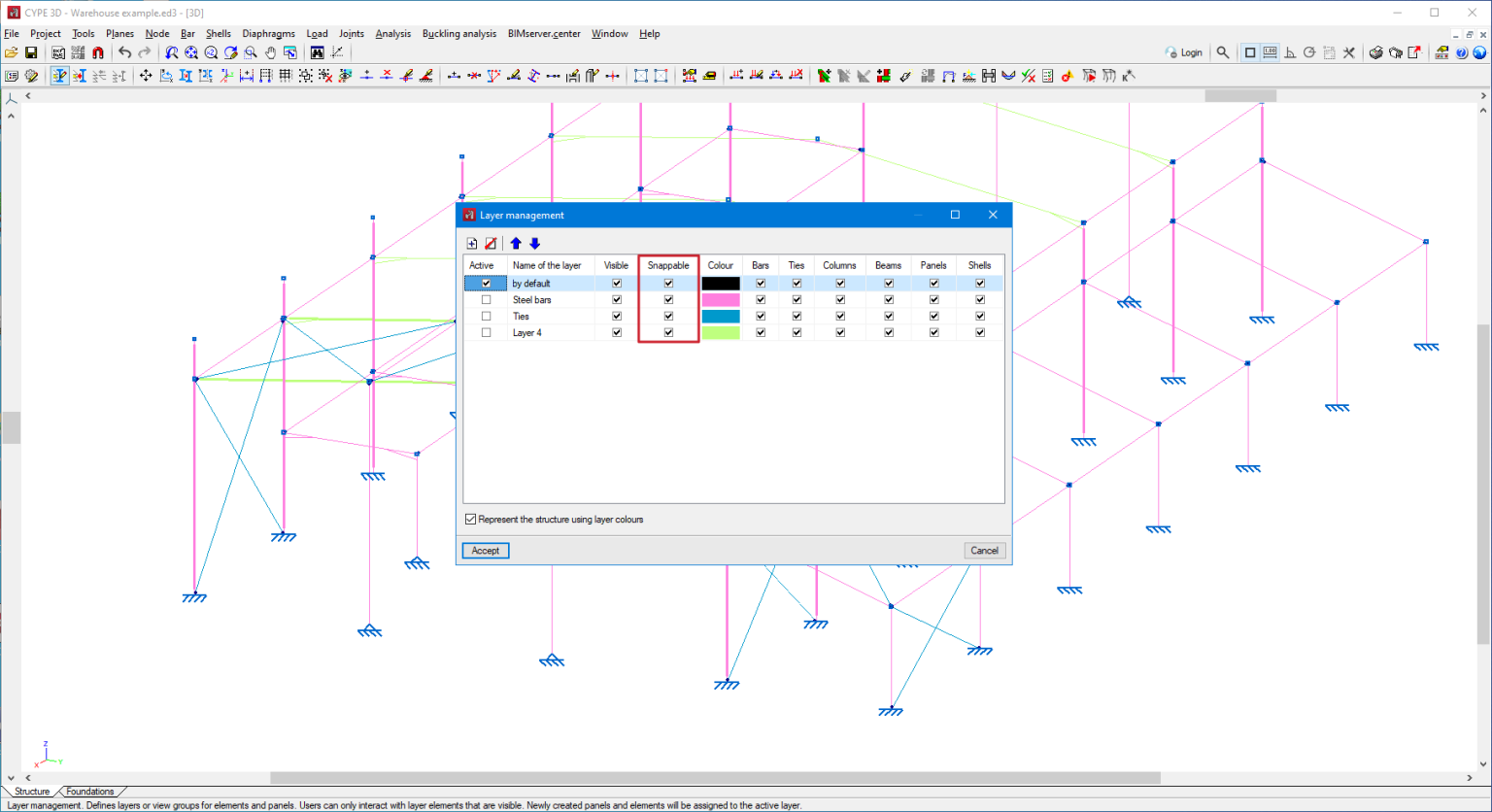Uncheck Visible for Layer 4
Screen dimensions: 1492x812
pos(617,332)
